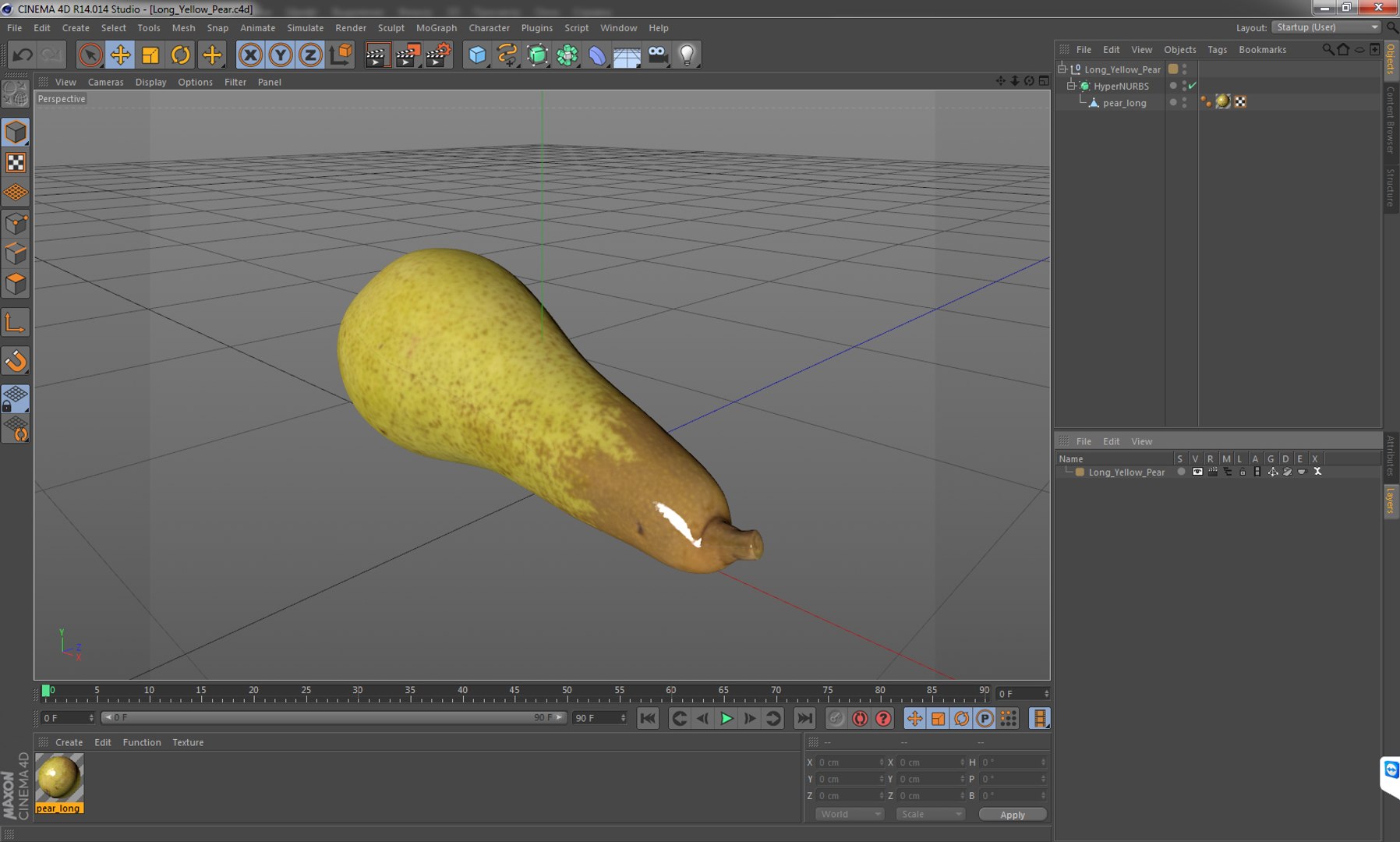Toggle HyperNURBS editor visibility dot

pyautogui.click(x=1184, y=83)
